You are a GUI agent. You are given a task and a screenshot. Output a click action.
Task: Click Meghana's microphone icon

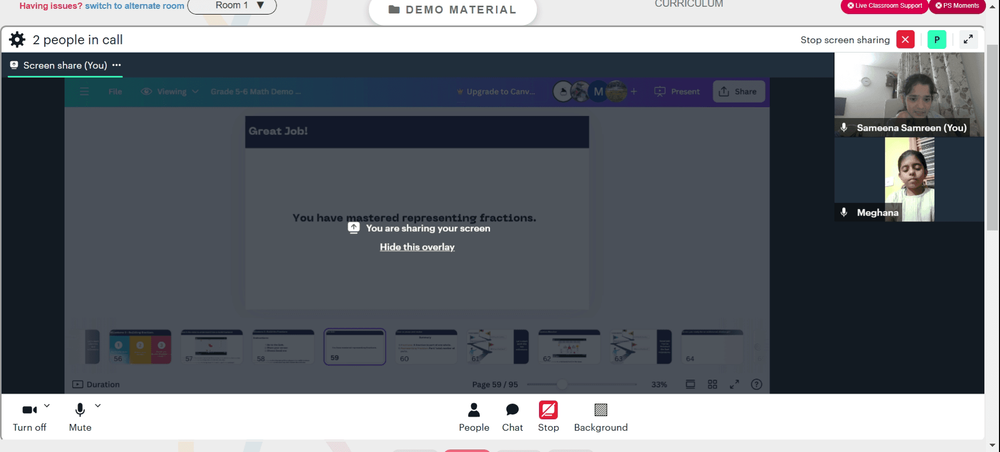coord(844,213)
